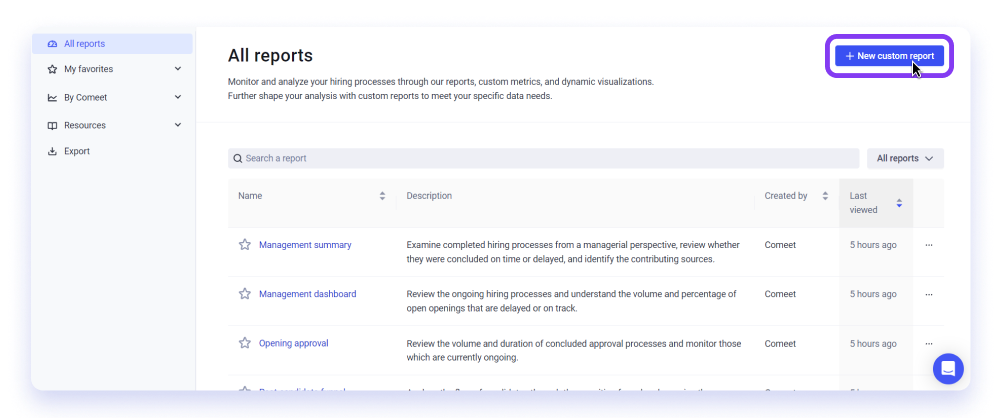Click Comeet creator in Management dashboard row
Viewport: 1001px width, 418px height.
(780, 294)
